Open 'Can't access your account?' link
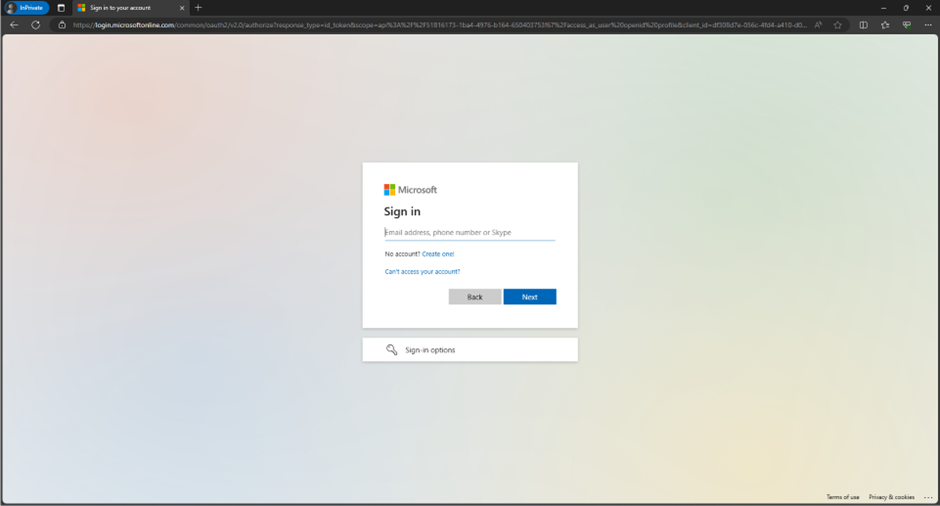This screenshot has height=506, width=940. pyautogui.click(x=422, y=272)
